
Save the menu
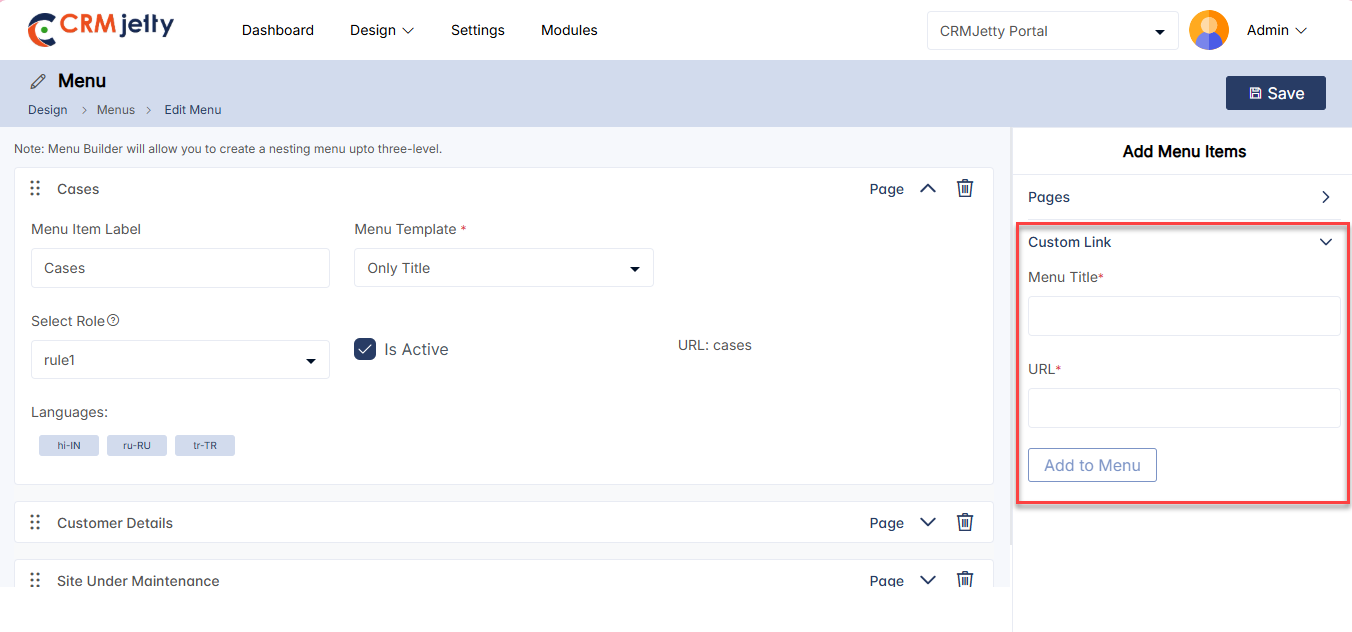1275,93
